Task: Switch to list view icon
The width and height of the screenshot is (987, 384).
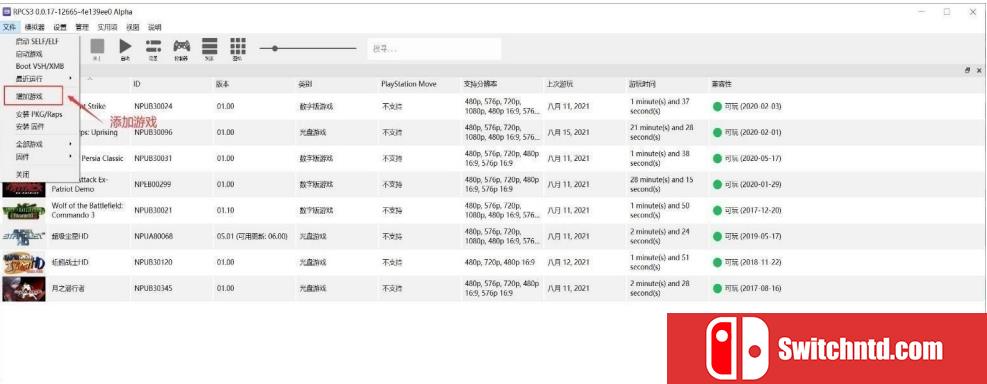Action: pos(210,46)
